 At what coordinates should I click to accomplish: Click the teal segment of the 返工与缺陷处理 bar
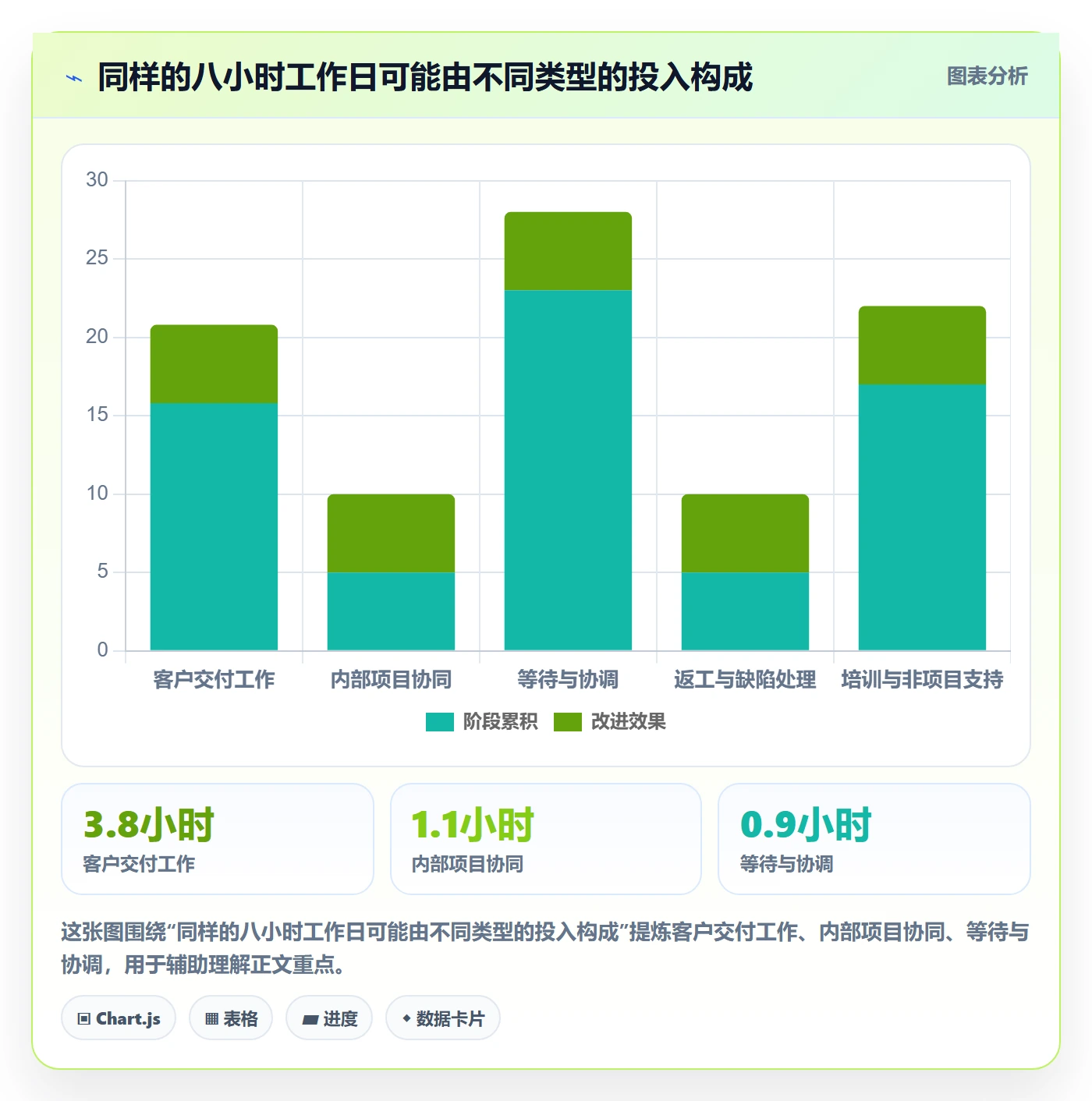(x=745, y=611)
